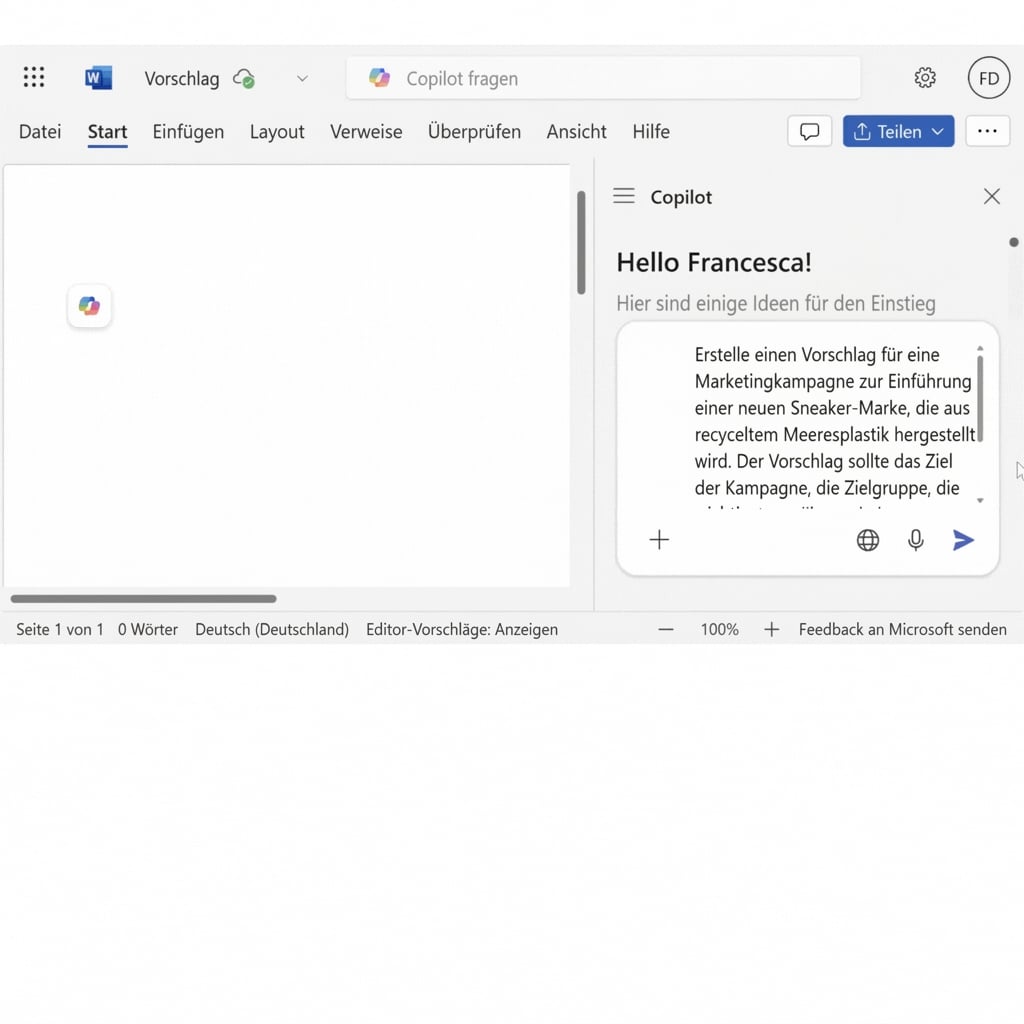Click the globe web icon
Image resolution: width=1024 pixels, height=1024 pixels.
(x=867, y=540)
